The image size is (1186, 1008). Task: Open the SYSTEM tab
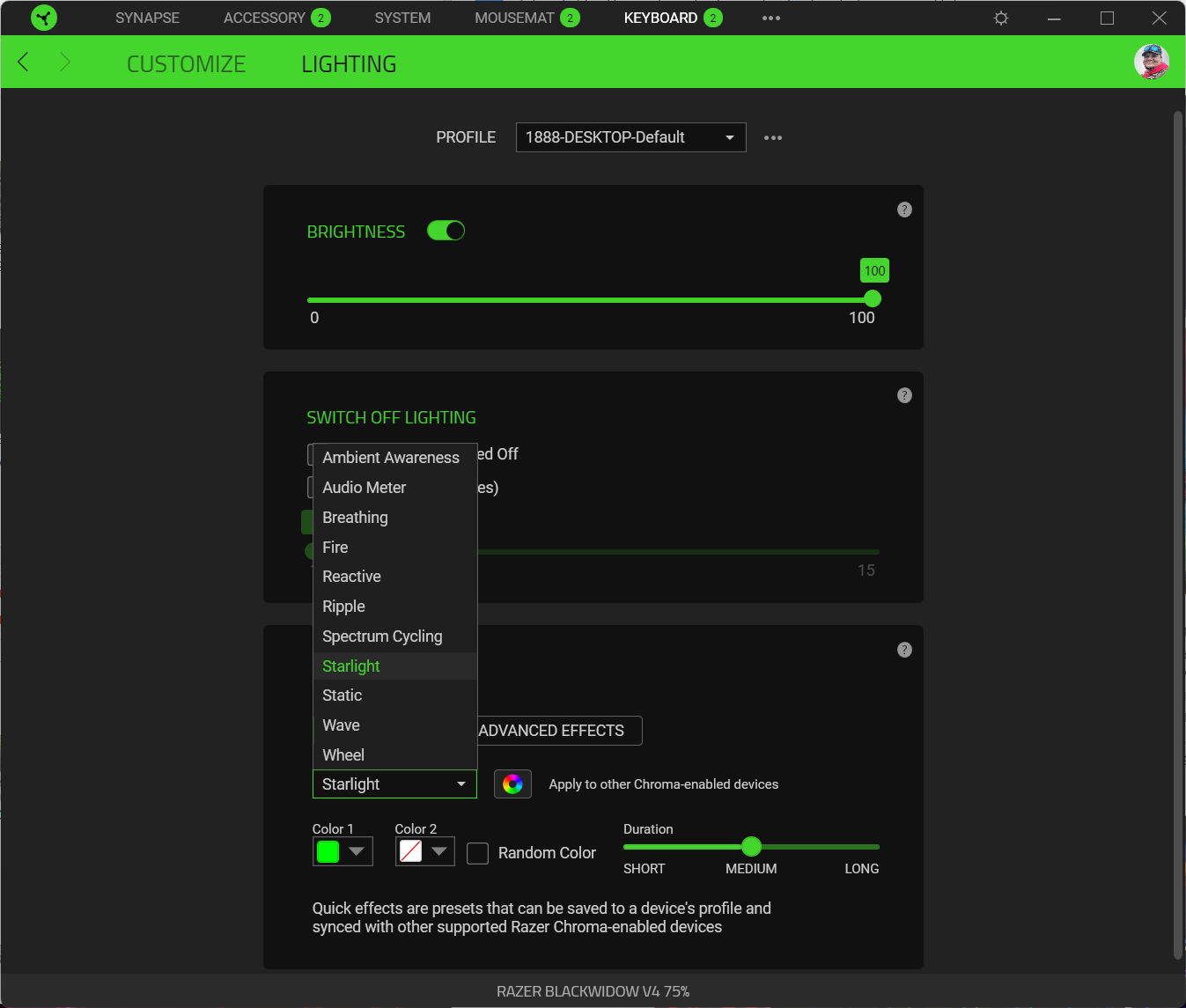pos(402,18)
